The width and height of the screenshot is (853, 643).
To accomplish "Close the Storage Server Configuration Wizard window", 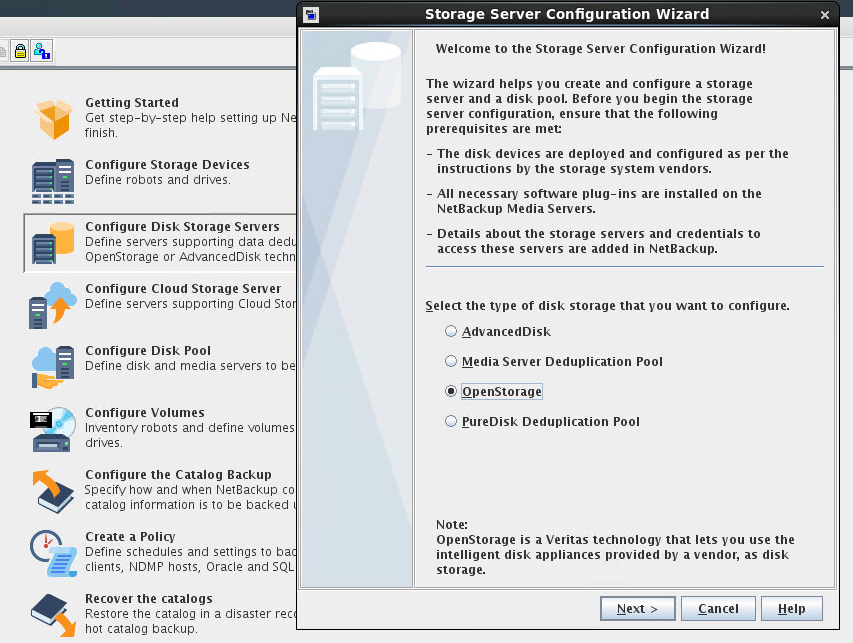I will [x=825, y=15].
